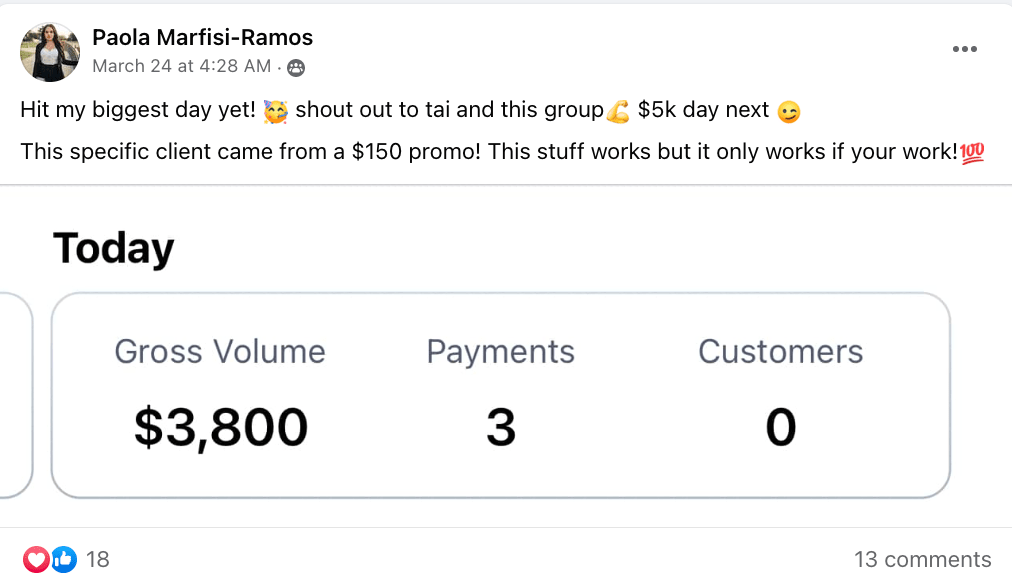The width and height of the screenshot is (1012, 586).
Task: Click the heart love reaction icon
Action: coord(36,559)
